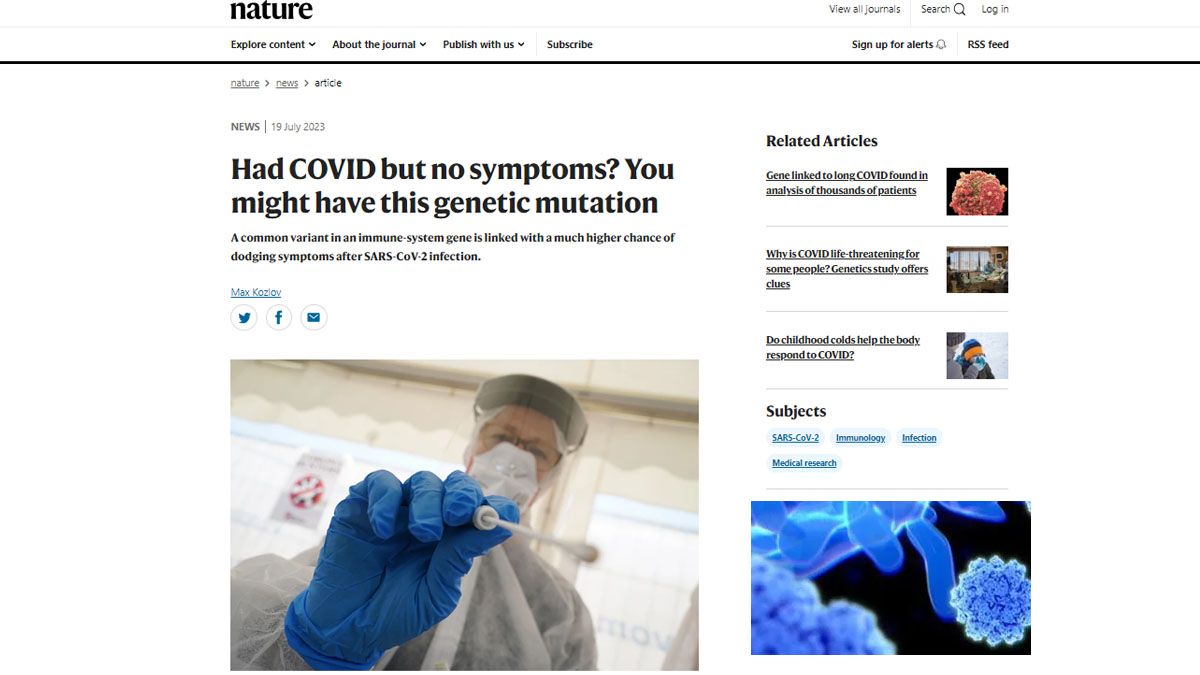
Task: Open the long COVID gene article thumbnail
Action: [x=977, y=191]
